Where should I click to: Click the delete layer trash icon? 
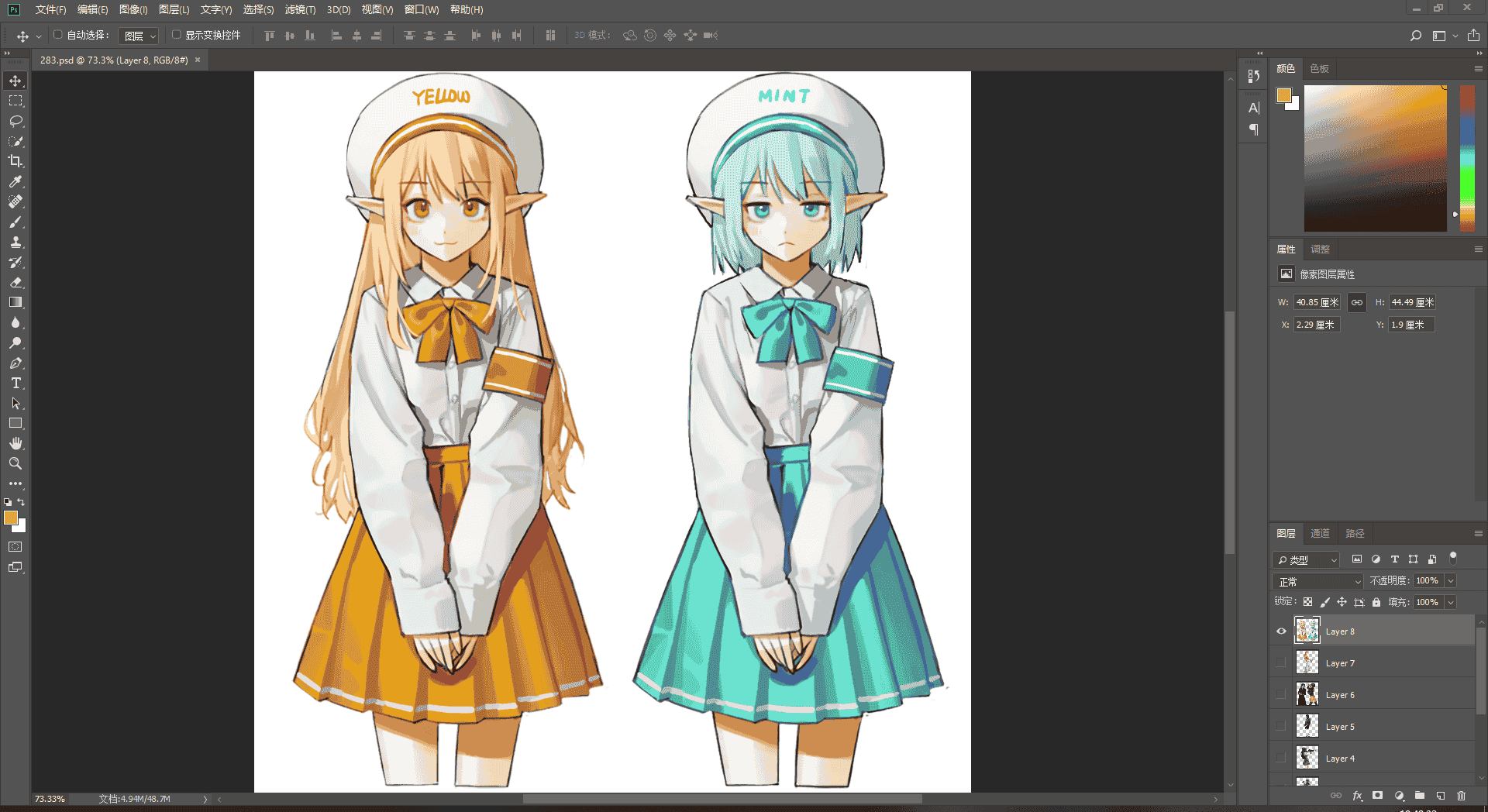click(x=1461, y=796)
